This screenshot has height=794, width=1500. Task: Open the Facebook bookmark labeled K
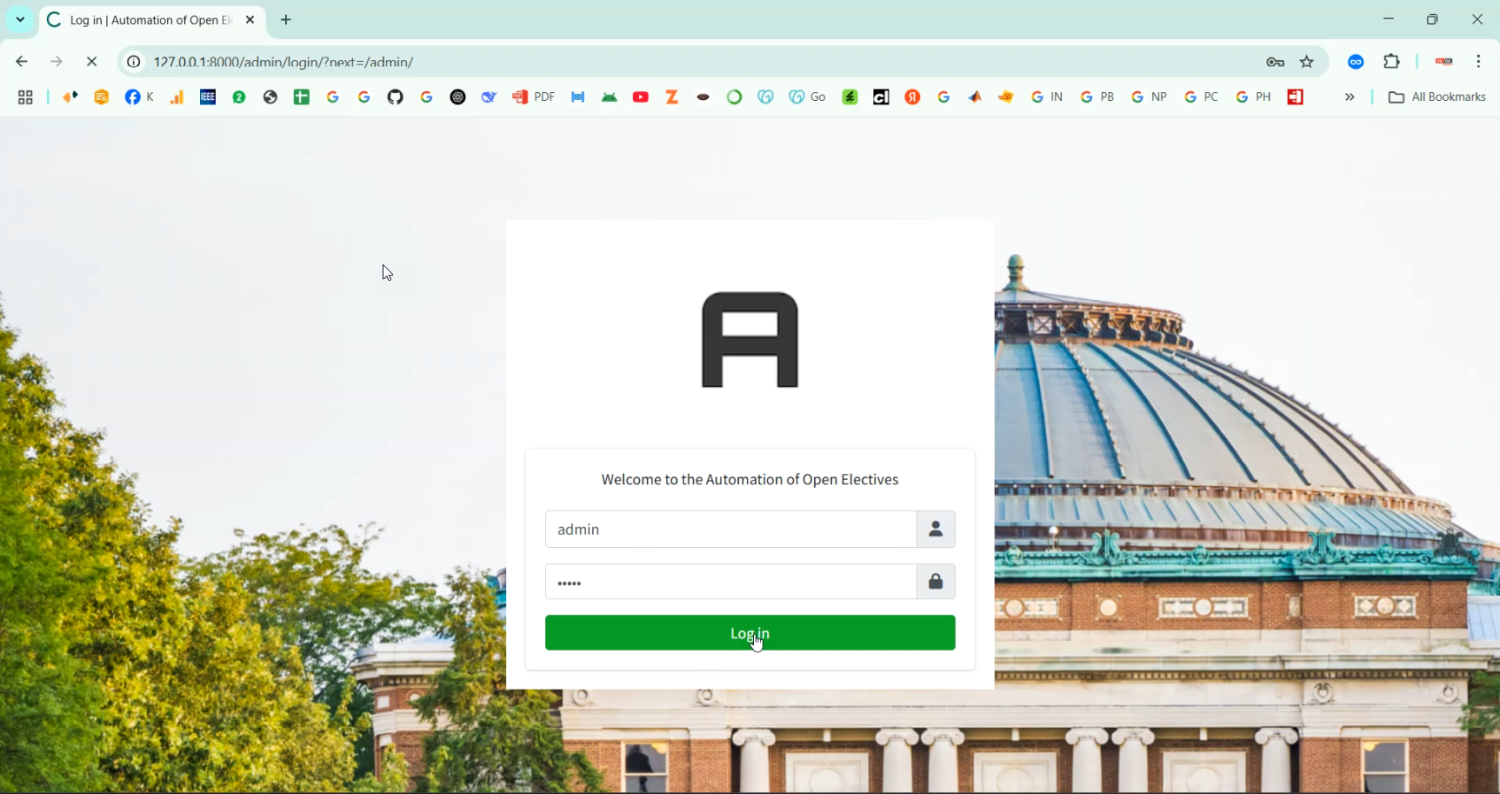coord(139,97)
